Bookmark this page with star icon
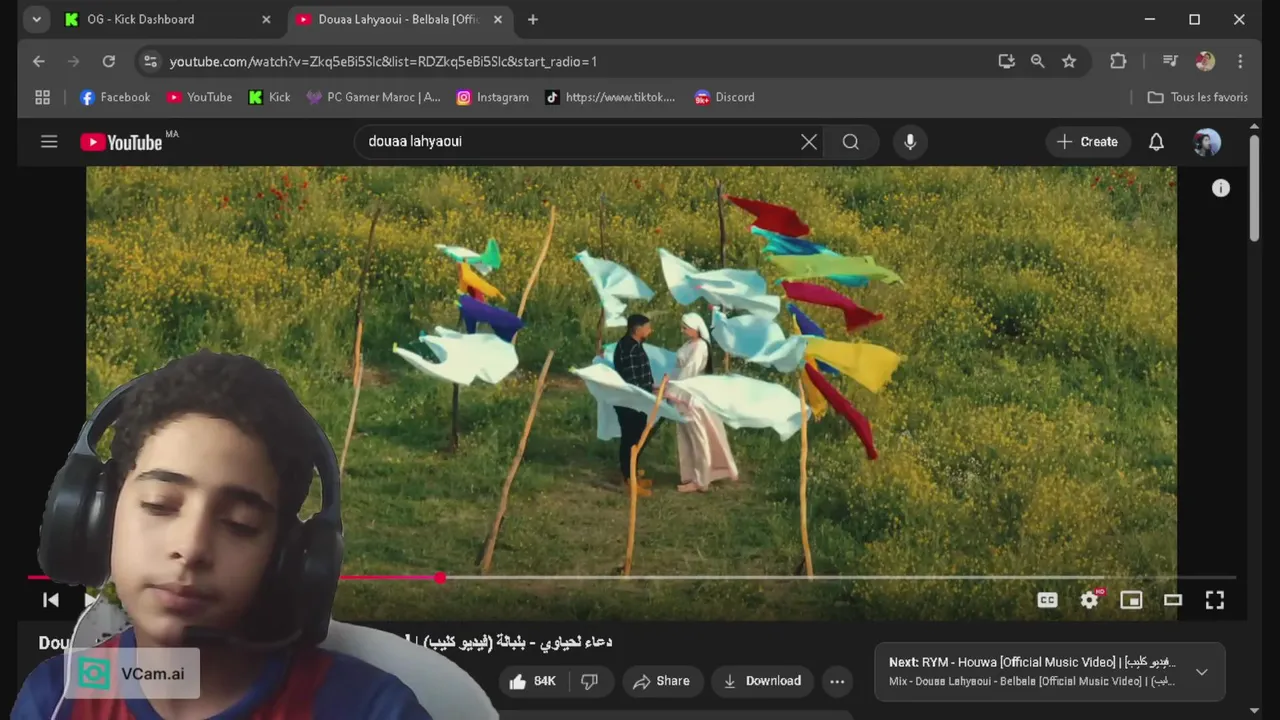The height and width of the screenshot is (720, 1280). tap(1069, 61)
